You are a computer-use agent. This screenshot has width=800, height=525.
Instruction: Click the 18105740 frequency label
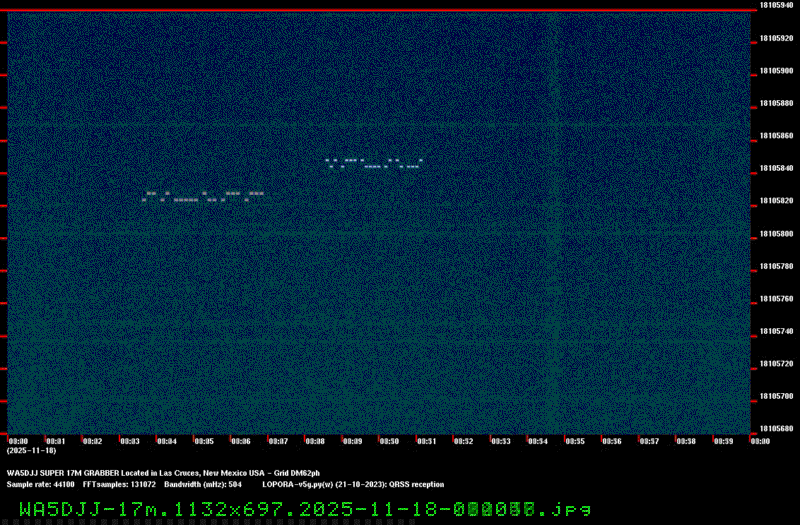[776, 332]
